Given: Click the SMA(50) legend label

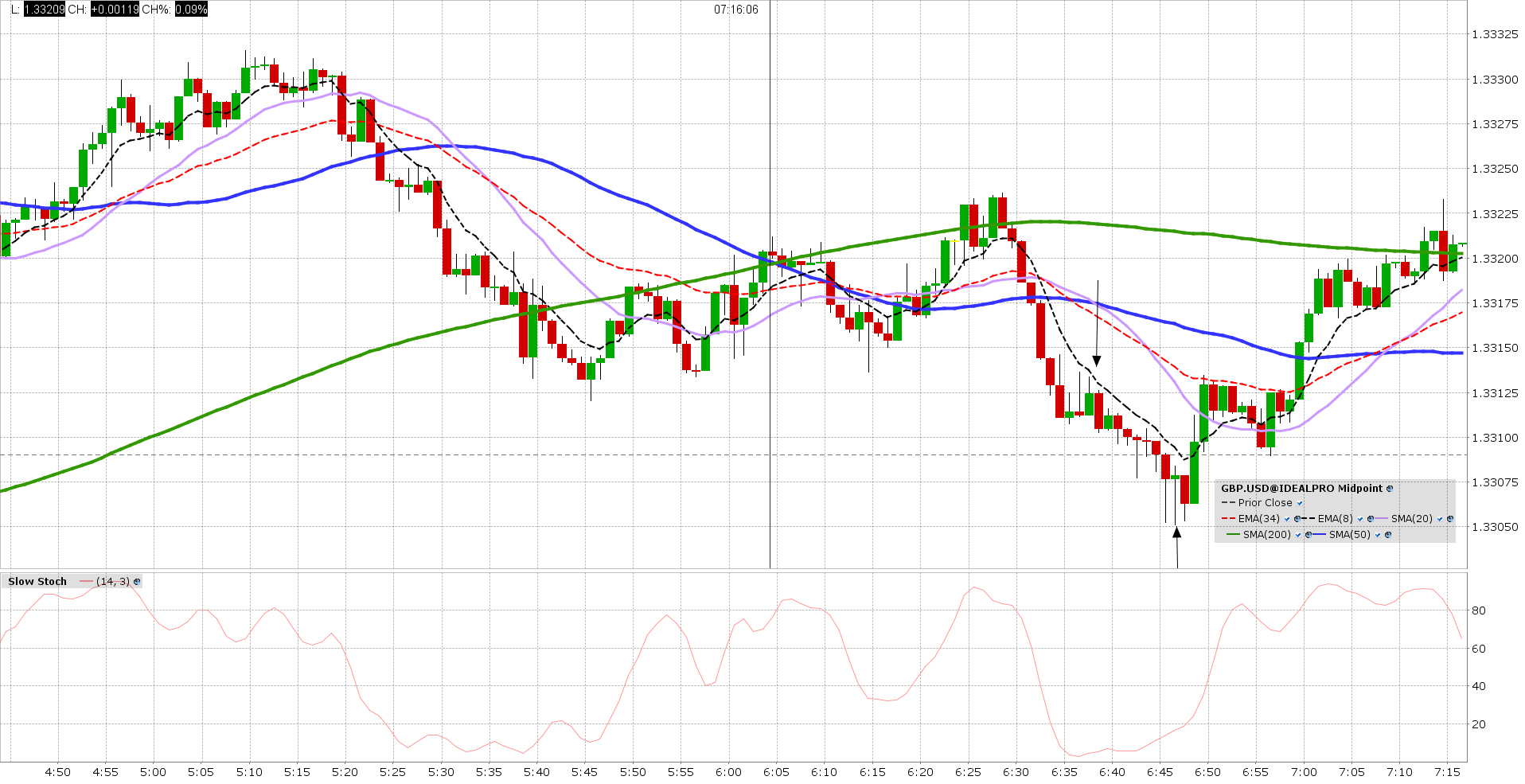Looking at the screenshot, I should [1350, 535].
